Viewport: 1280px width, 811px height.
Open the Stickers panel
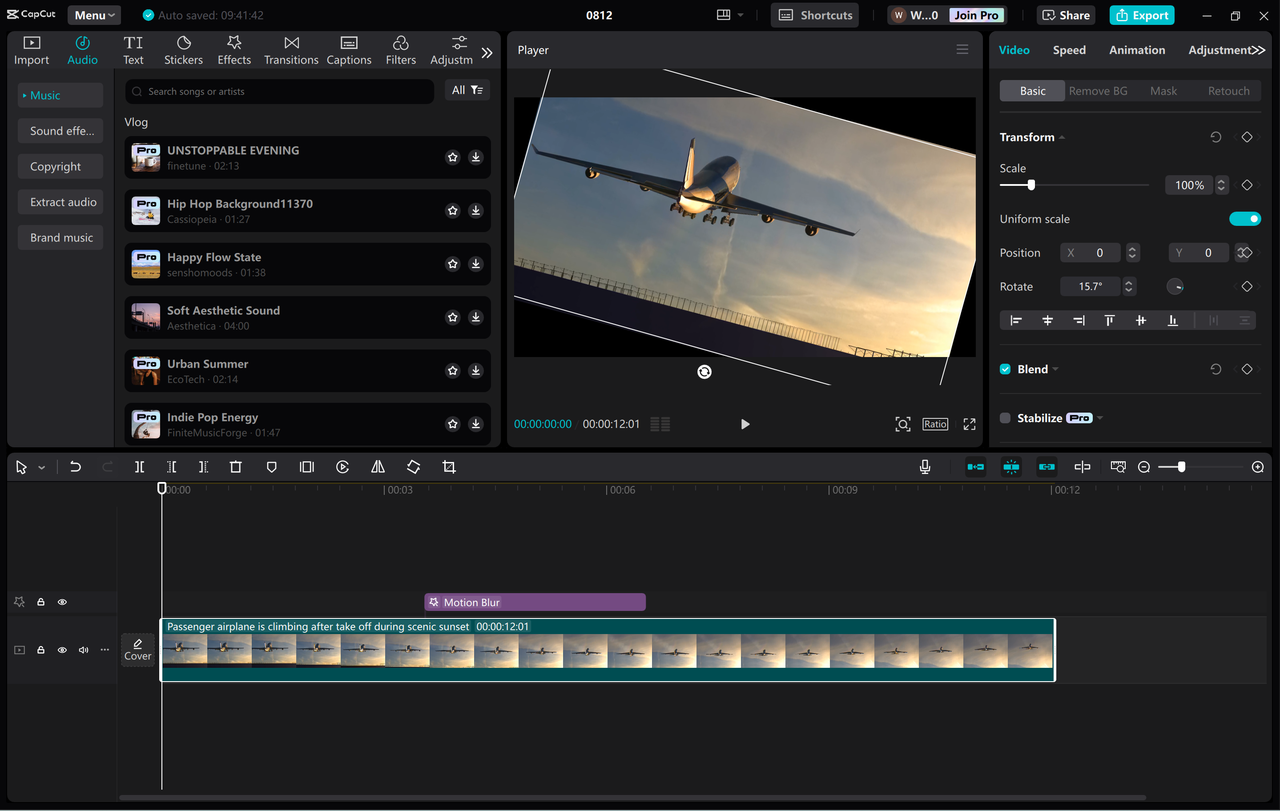point(183,49)
